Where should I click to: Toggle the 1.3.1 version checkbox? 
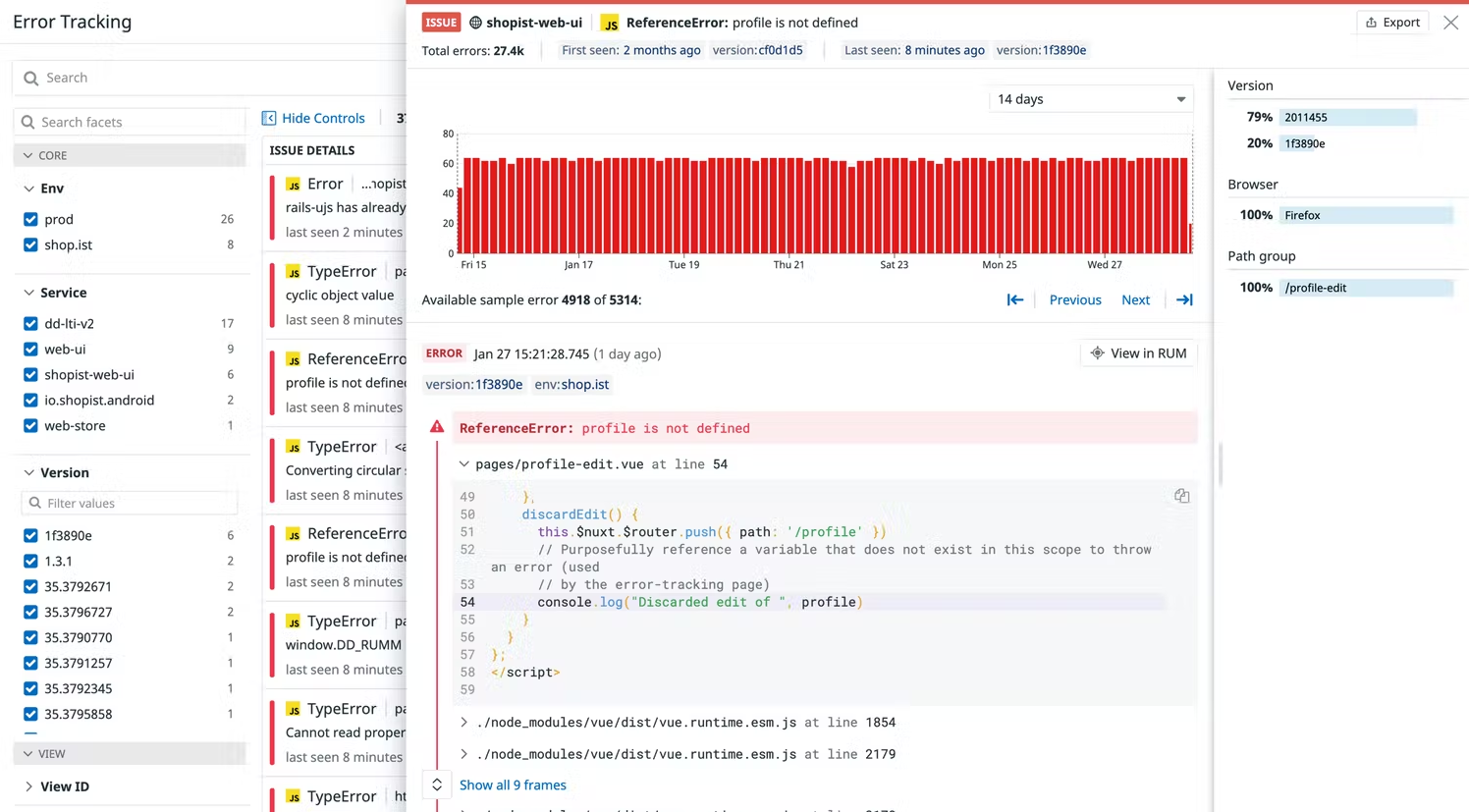(30, 561)
